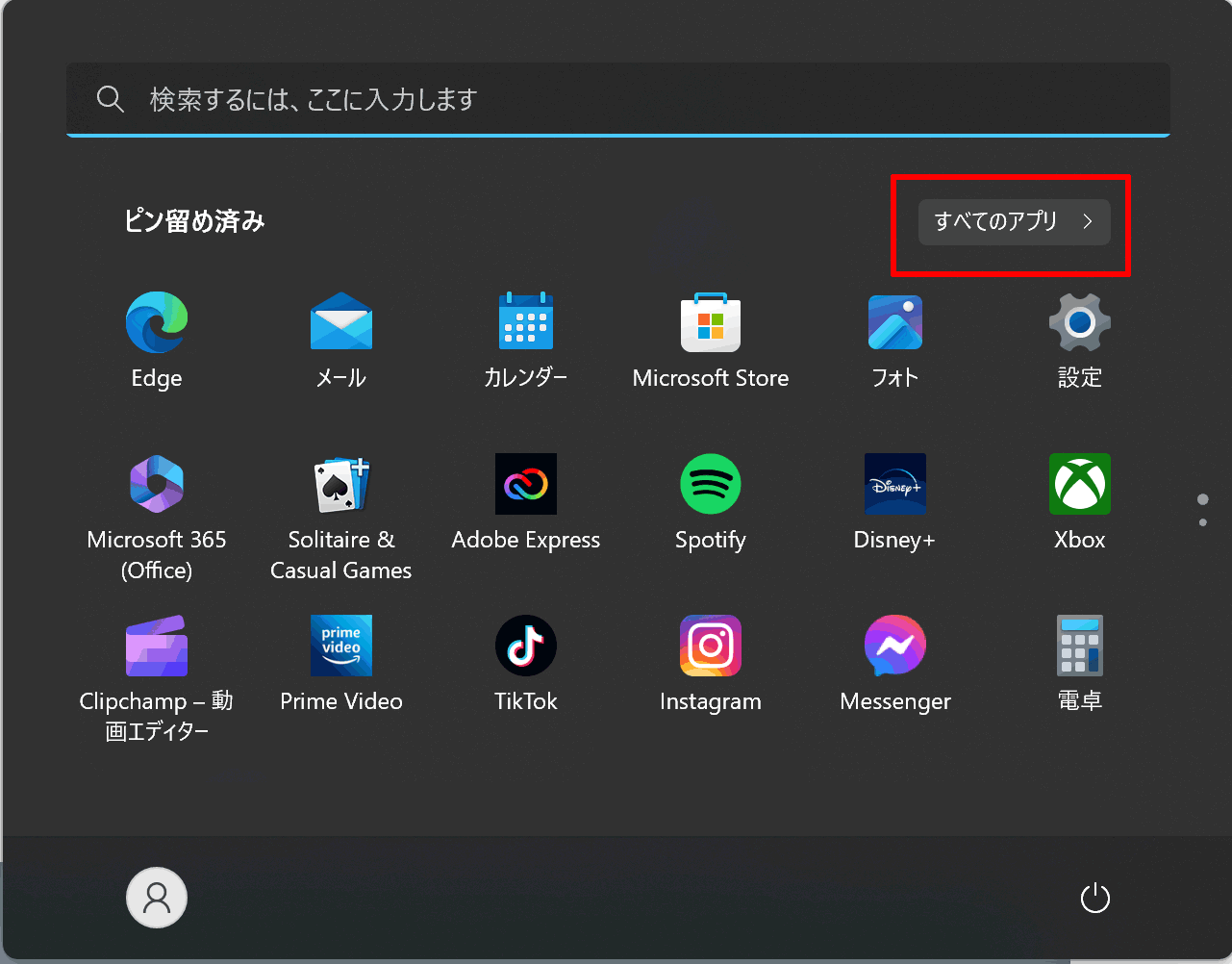The height and width of the screenshot is (964, 1232).
Task: Open Microsoft Store
Action: (x=711, y=341)
